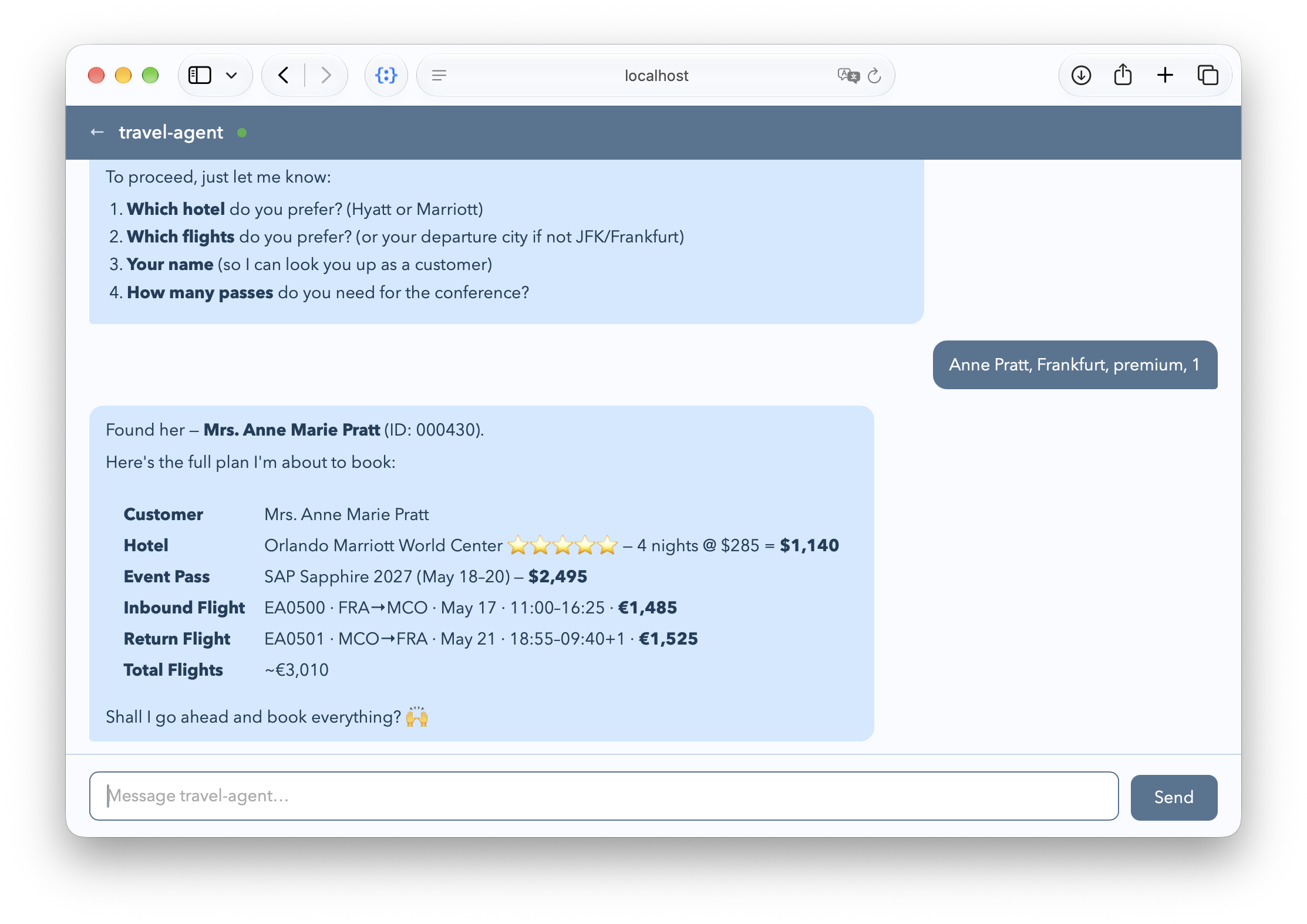
Task: Select the inbound price €1,485
Action: [x=648, y=608]
